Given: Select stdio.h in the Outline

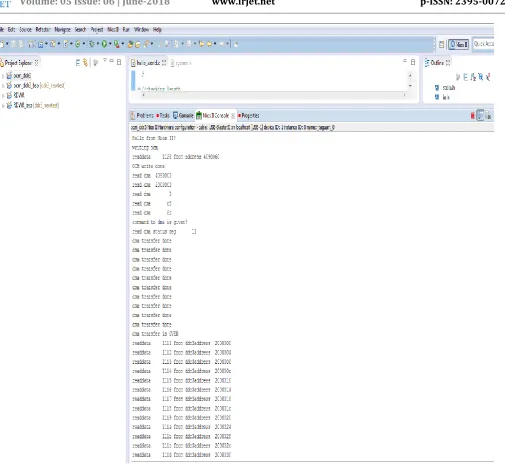Looking at the screenshot, I should (x=445, y=88).
